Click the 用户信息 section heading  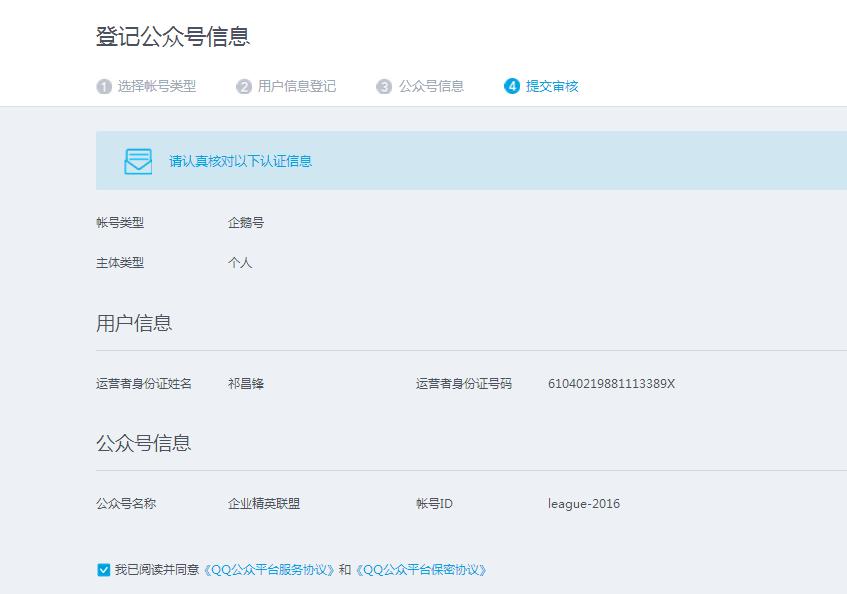(134, 323)
